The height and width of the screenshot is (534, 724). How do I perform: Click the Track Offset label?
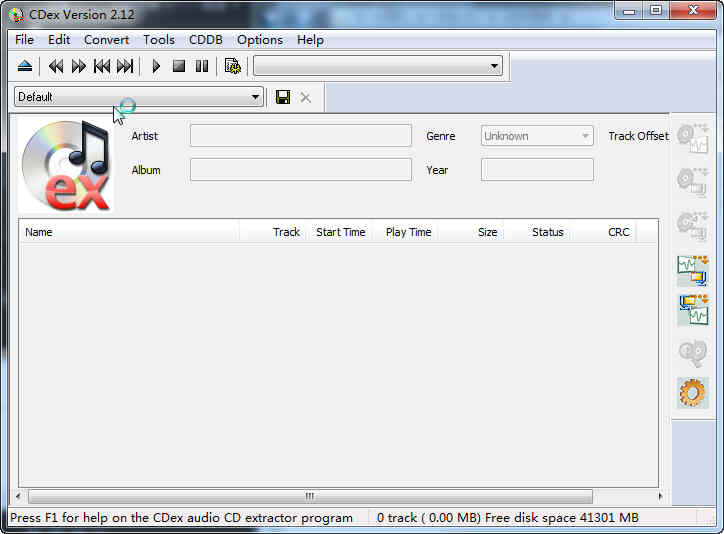638,136
